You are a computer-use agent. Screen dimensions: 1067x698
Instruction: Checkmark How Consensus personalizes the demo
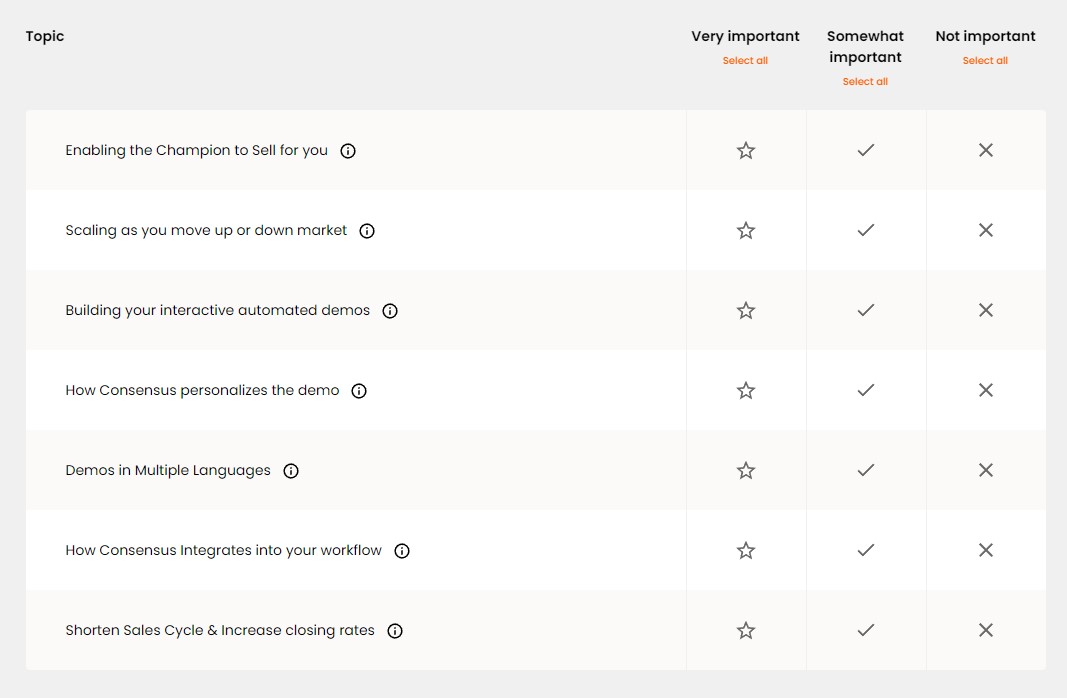(x=866, y=390)
